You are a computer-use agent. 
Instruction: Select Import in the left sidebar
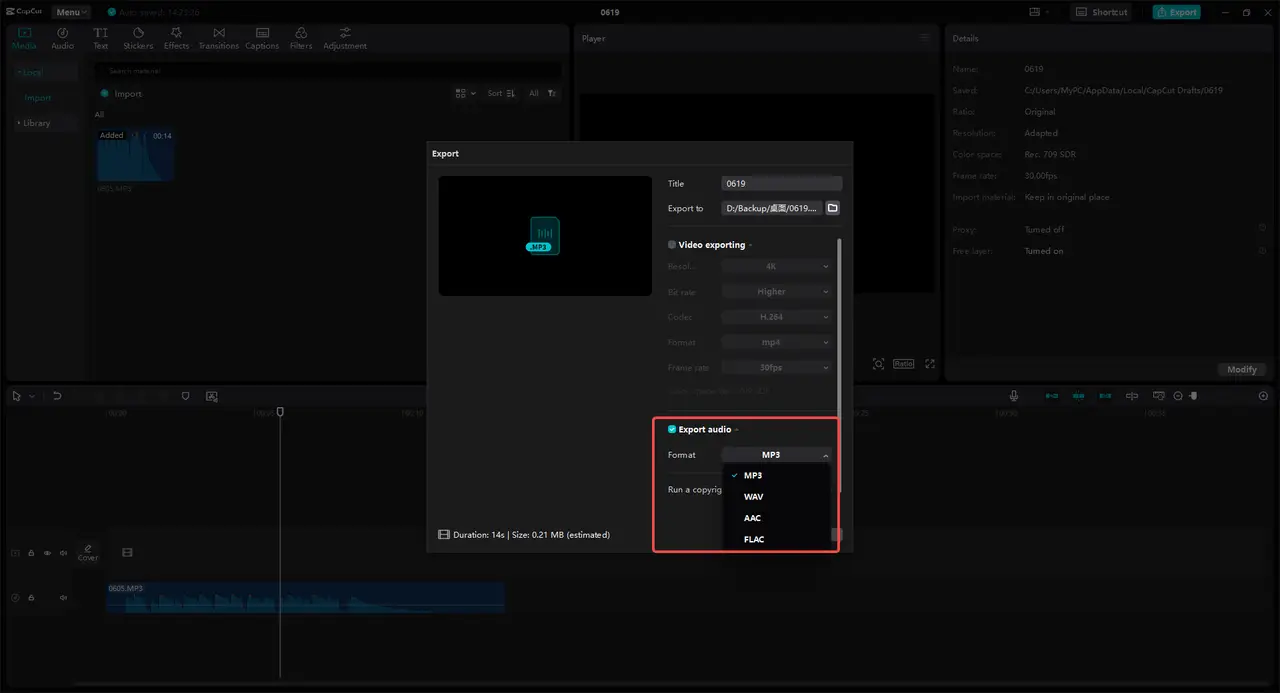click(38, 98)
